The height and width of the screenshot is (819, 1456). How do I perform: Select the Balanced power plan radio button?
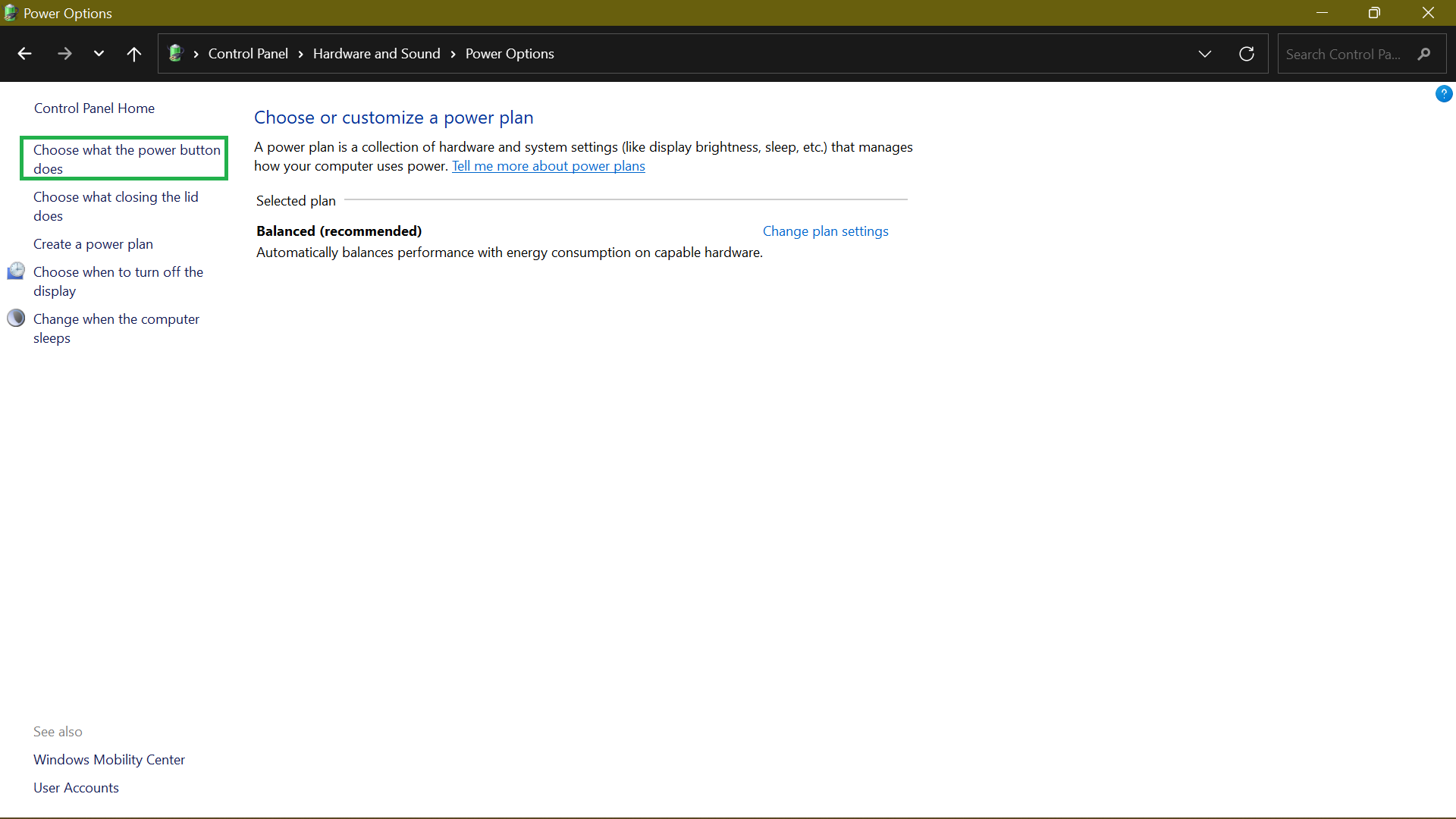246,232
